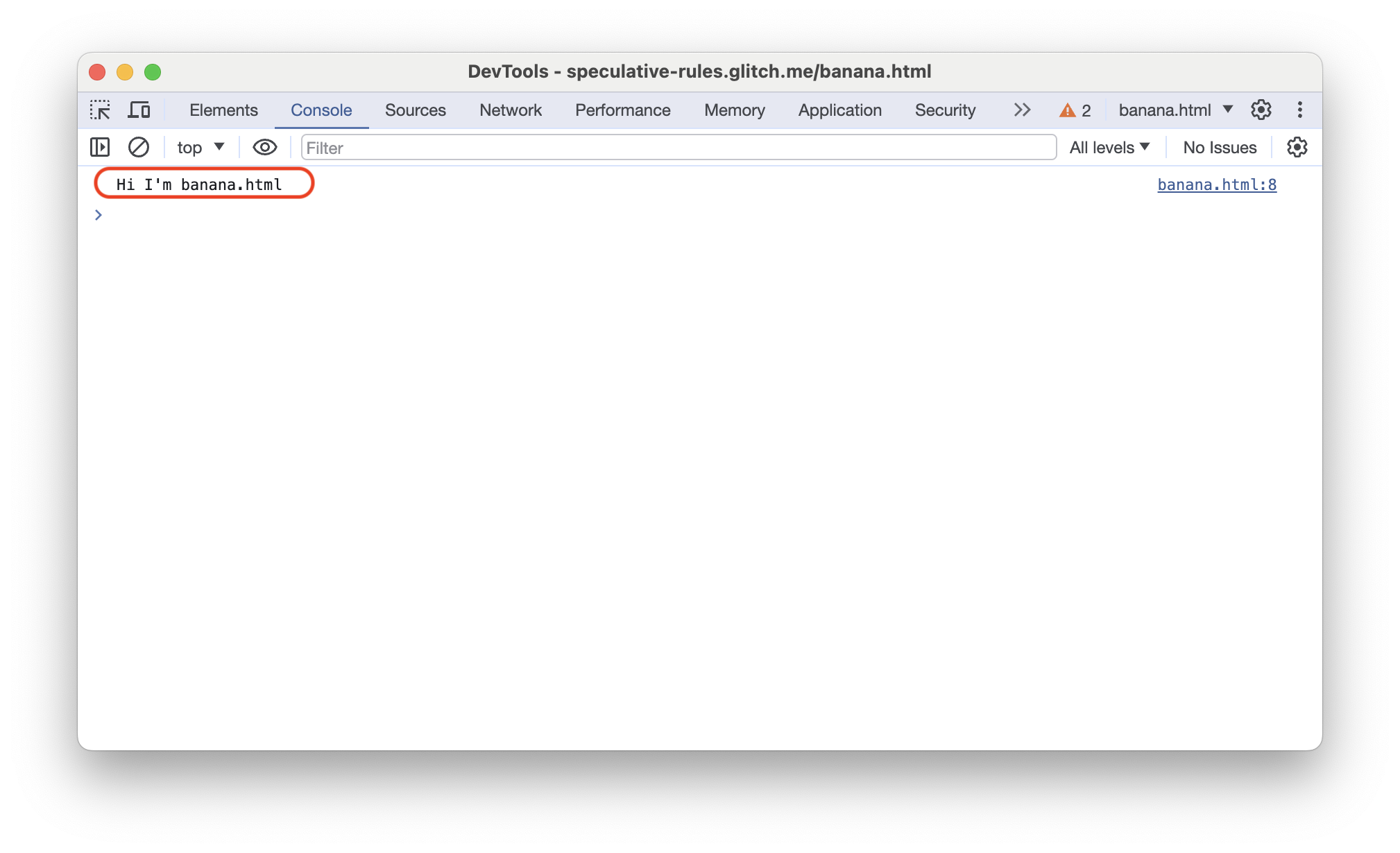Click the sidebar toggle icon
Image resolution: width=1400 pixels, height=853 pixels.
(99, 147)
